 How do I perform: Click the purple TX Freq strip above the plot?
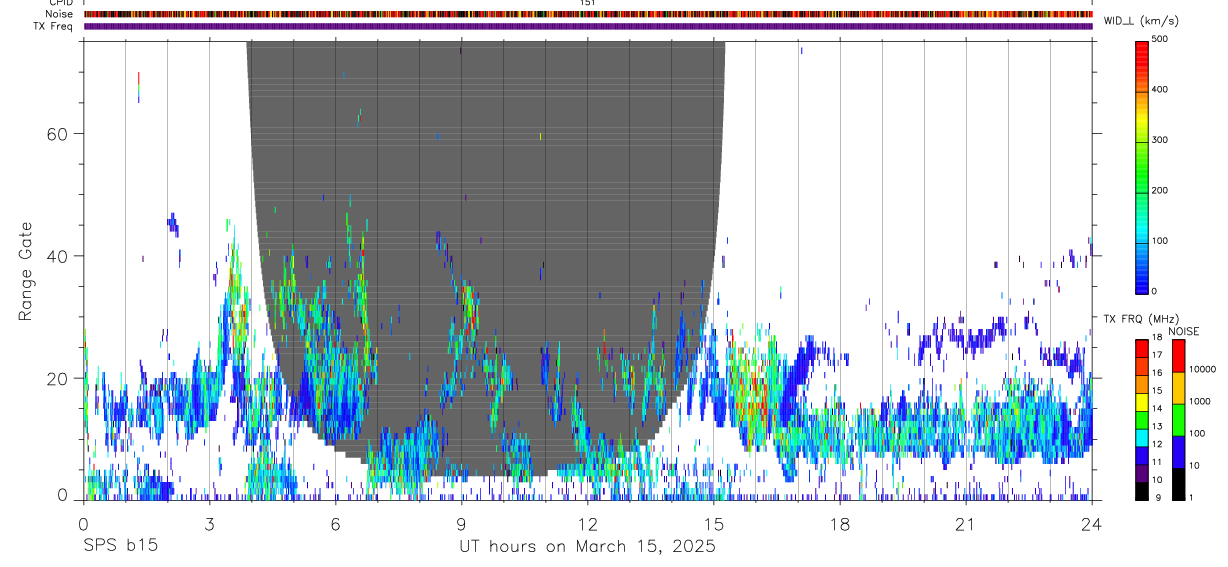coord(588,26)
